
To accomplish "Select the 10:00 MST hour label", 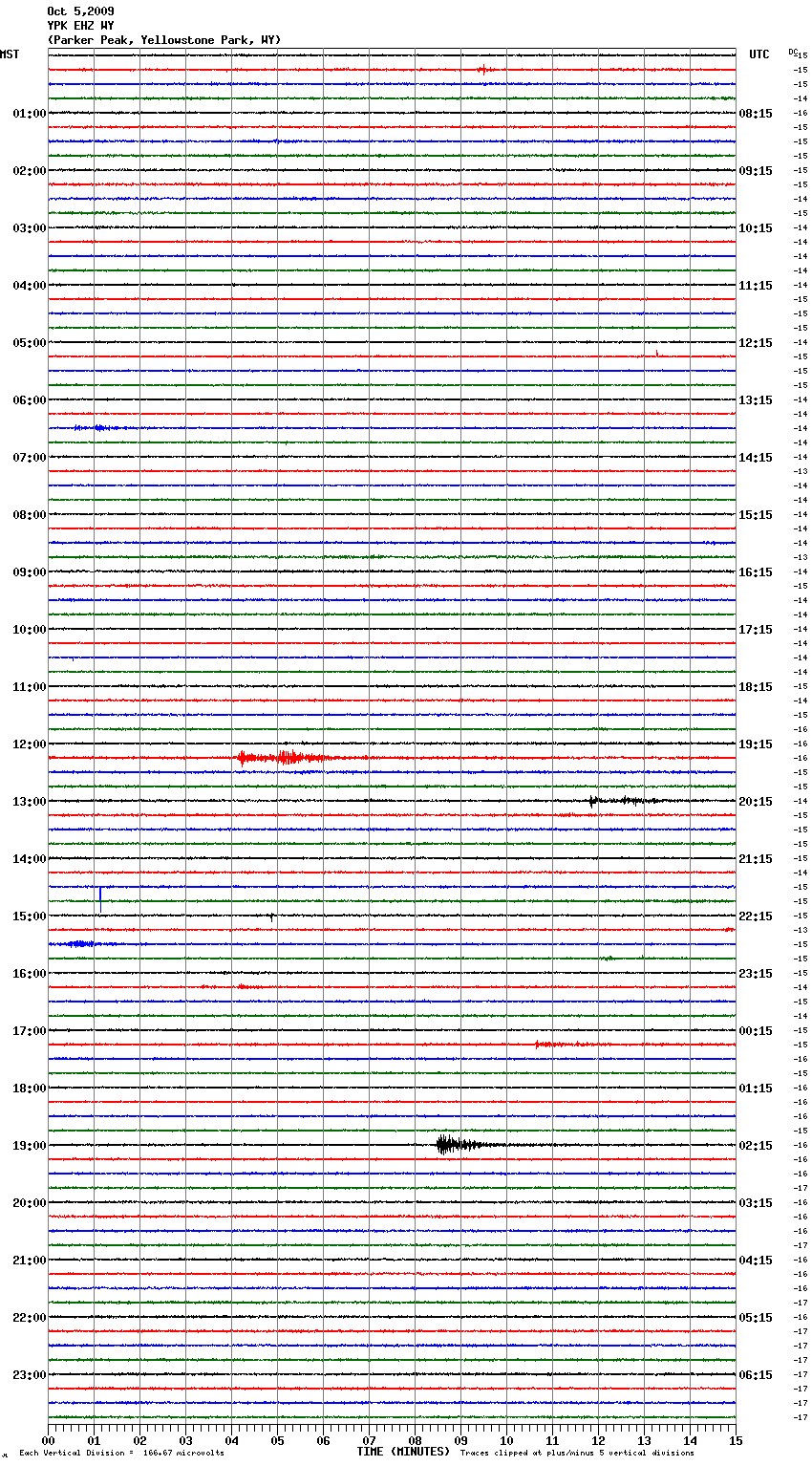I will [x=30, y=630].
